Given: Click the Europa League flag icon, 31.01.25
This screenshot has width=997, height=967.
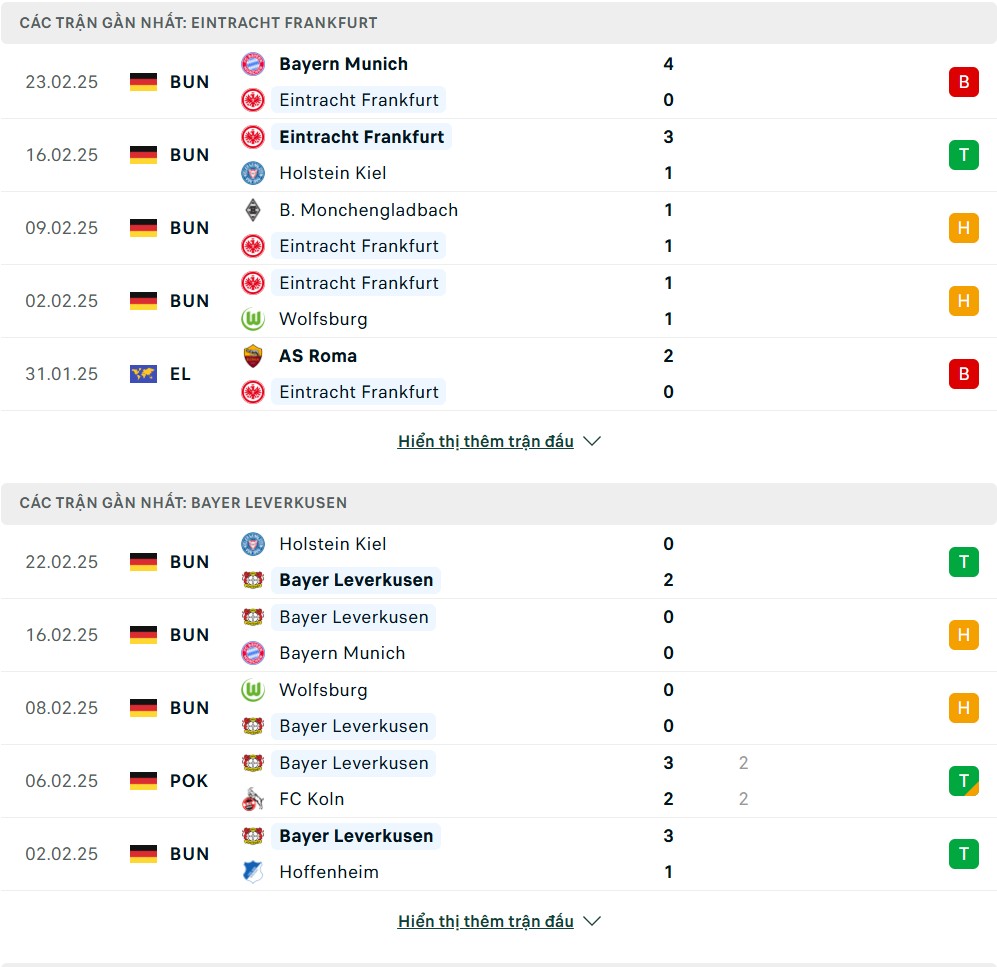Looking at the screenshot, I should pyautogui.click(x=143, y=374).
